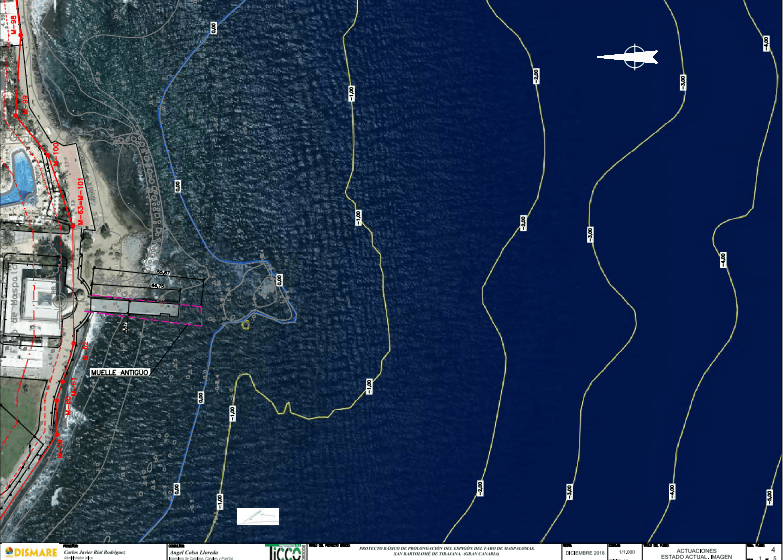Screen dimensions: 783x560
Task: Click the small yellow circle marker near the reef
Action: (x=246, y=324)
